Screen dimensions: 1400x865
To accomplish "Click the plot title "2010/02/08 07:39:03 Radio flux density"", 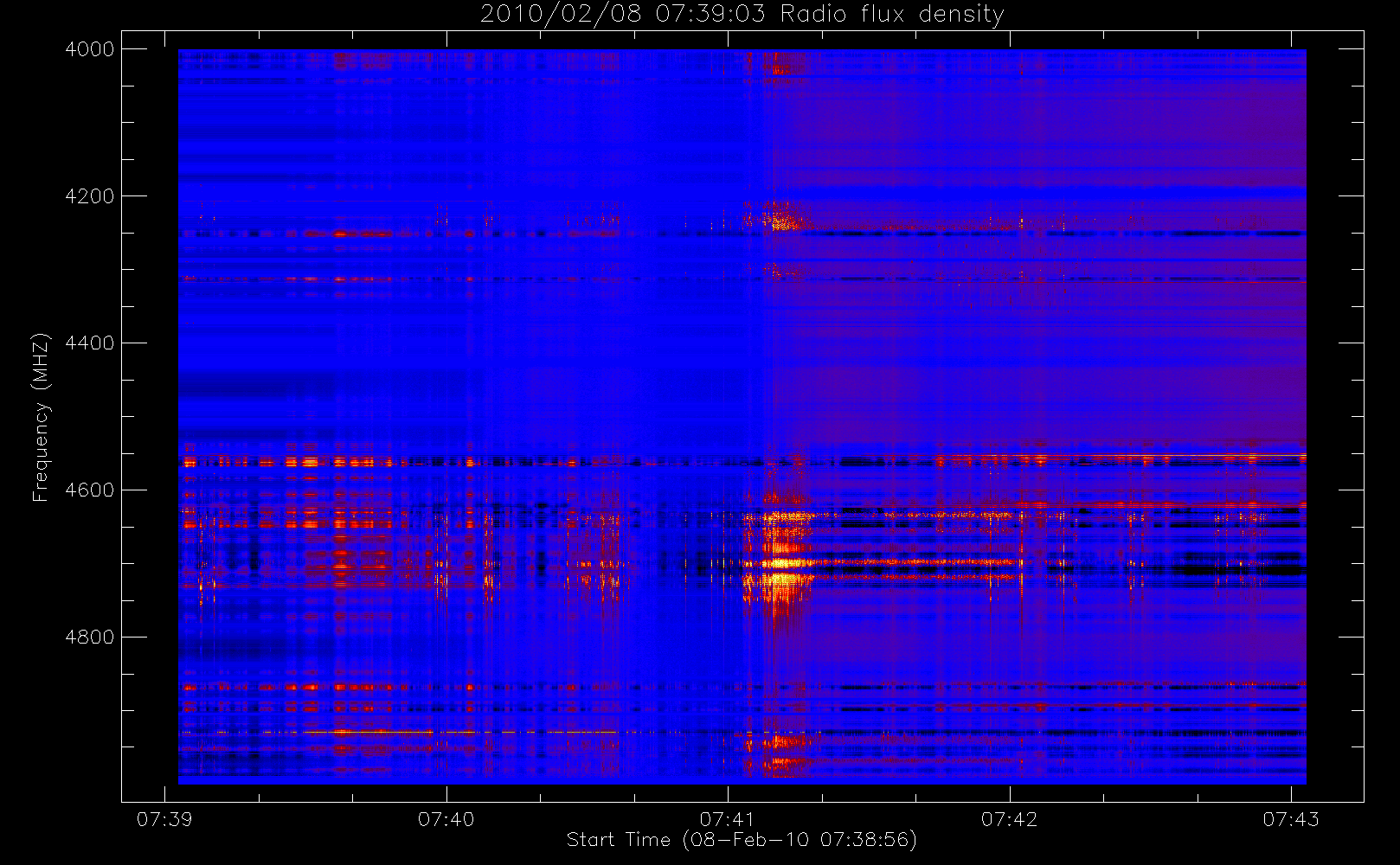I will pos(742,15).
